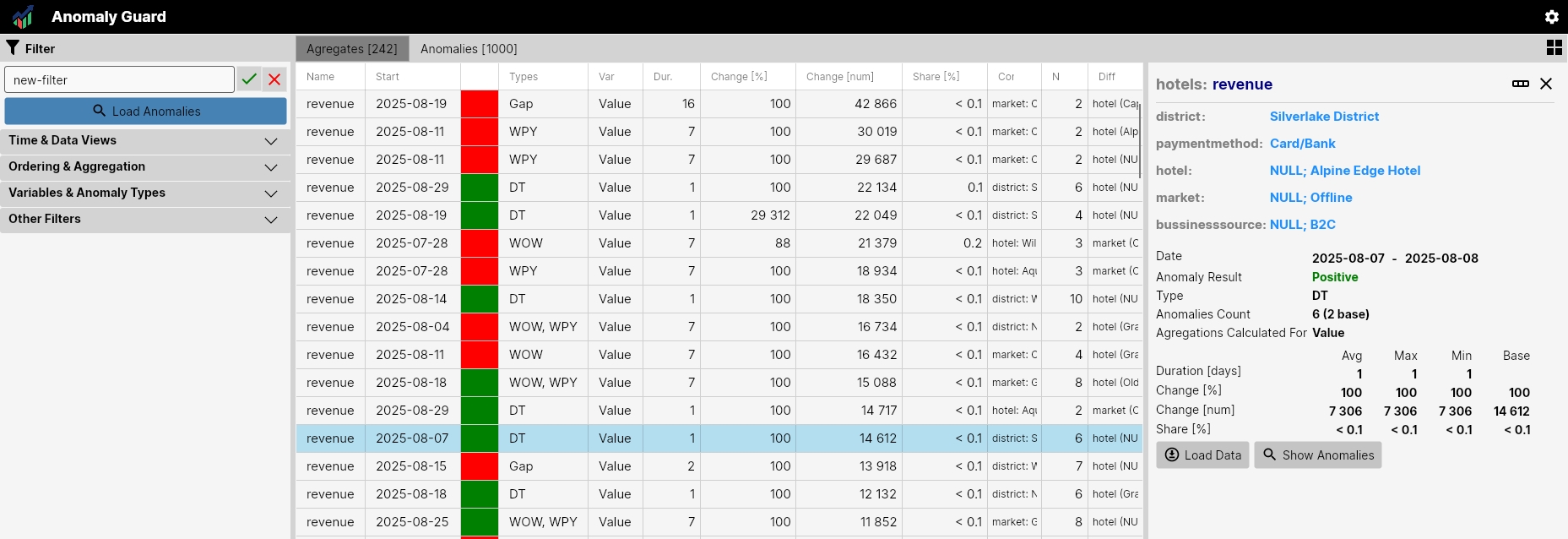Confirm filter name with green checkmark
Screen dimensions: 1568x539
249,79
